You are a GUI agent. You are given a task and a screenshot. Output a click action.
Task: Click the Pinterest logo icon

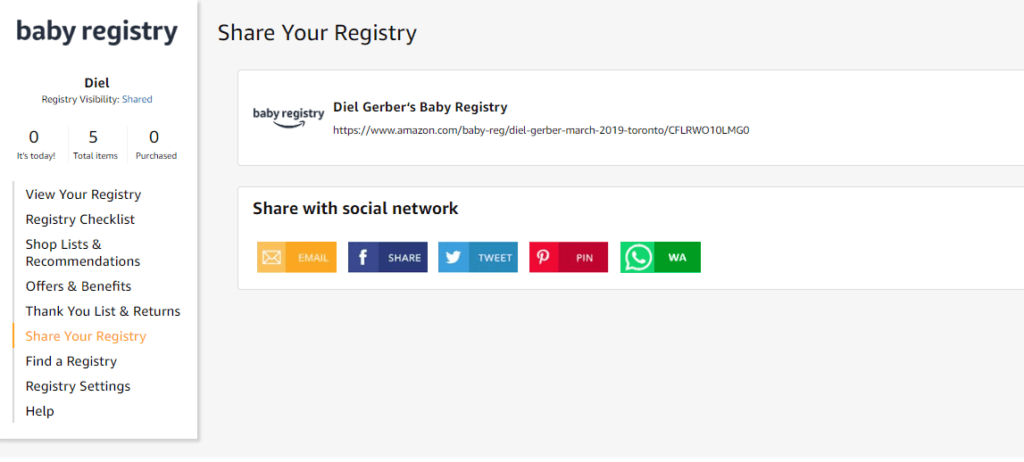[x=544, y=258]
